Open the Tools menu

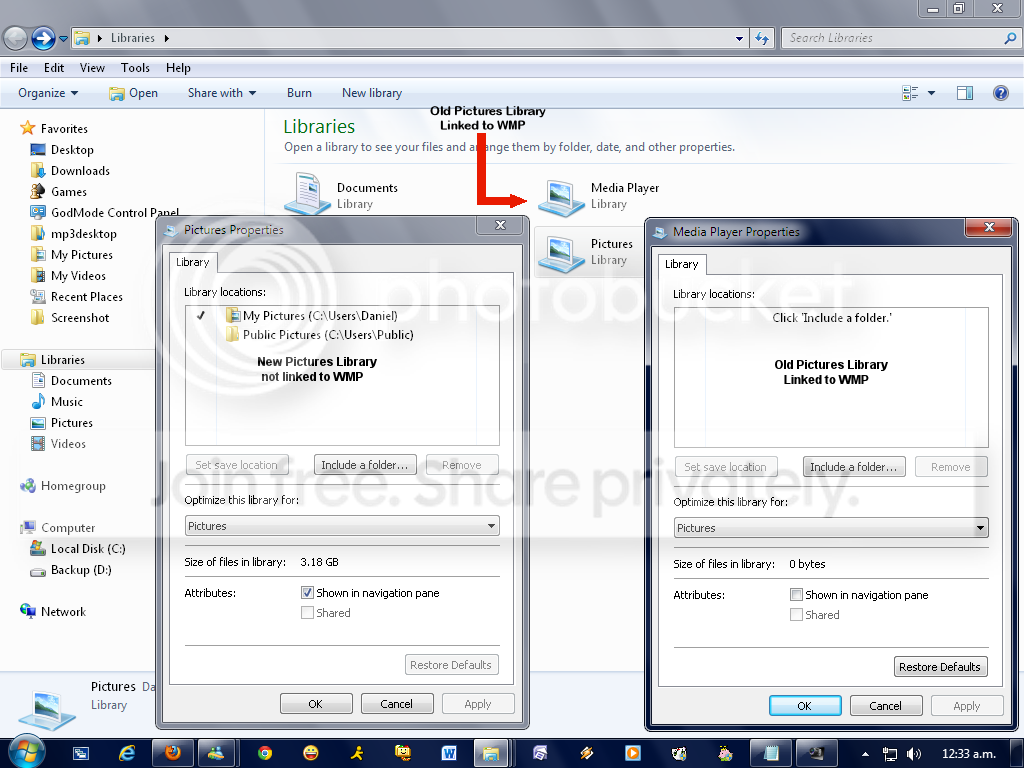pyautogui.click(x=135, y=67)
